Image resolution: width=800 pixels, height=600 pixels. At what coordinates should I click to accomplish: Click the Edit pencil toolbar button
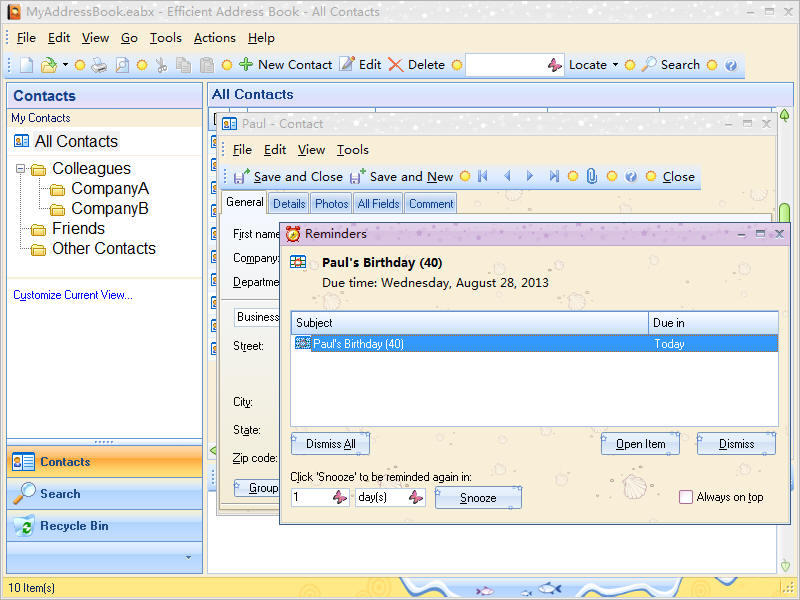pos(360,65)
